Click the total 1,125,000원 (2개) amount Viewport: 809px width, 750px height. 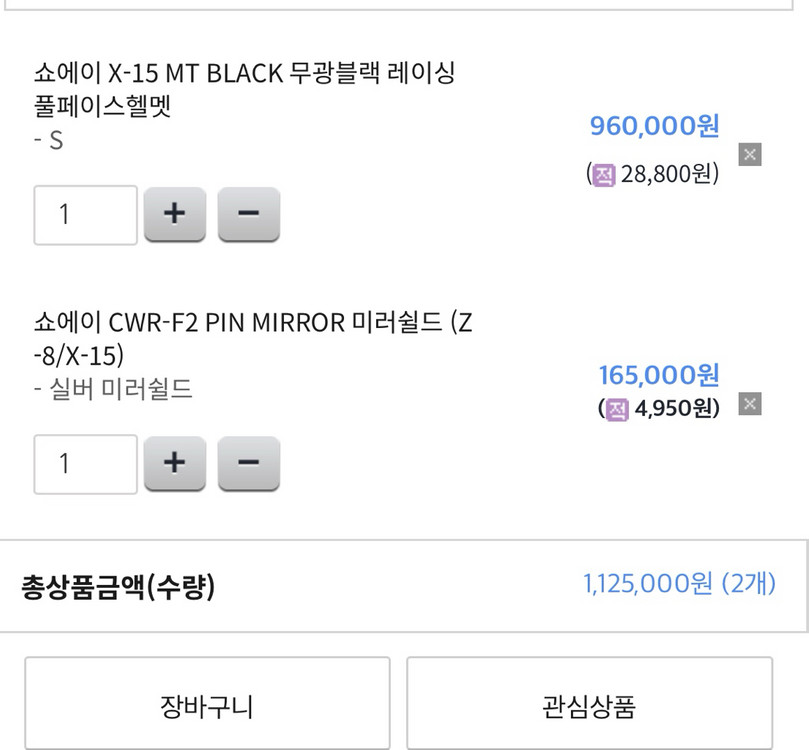(x=679, y=585)
